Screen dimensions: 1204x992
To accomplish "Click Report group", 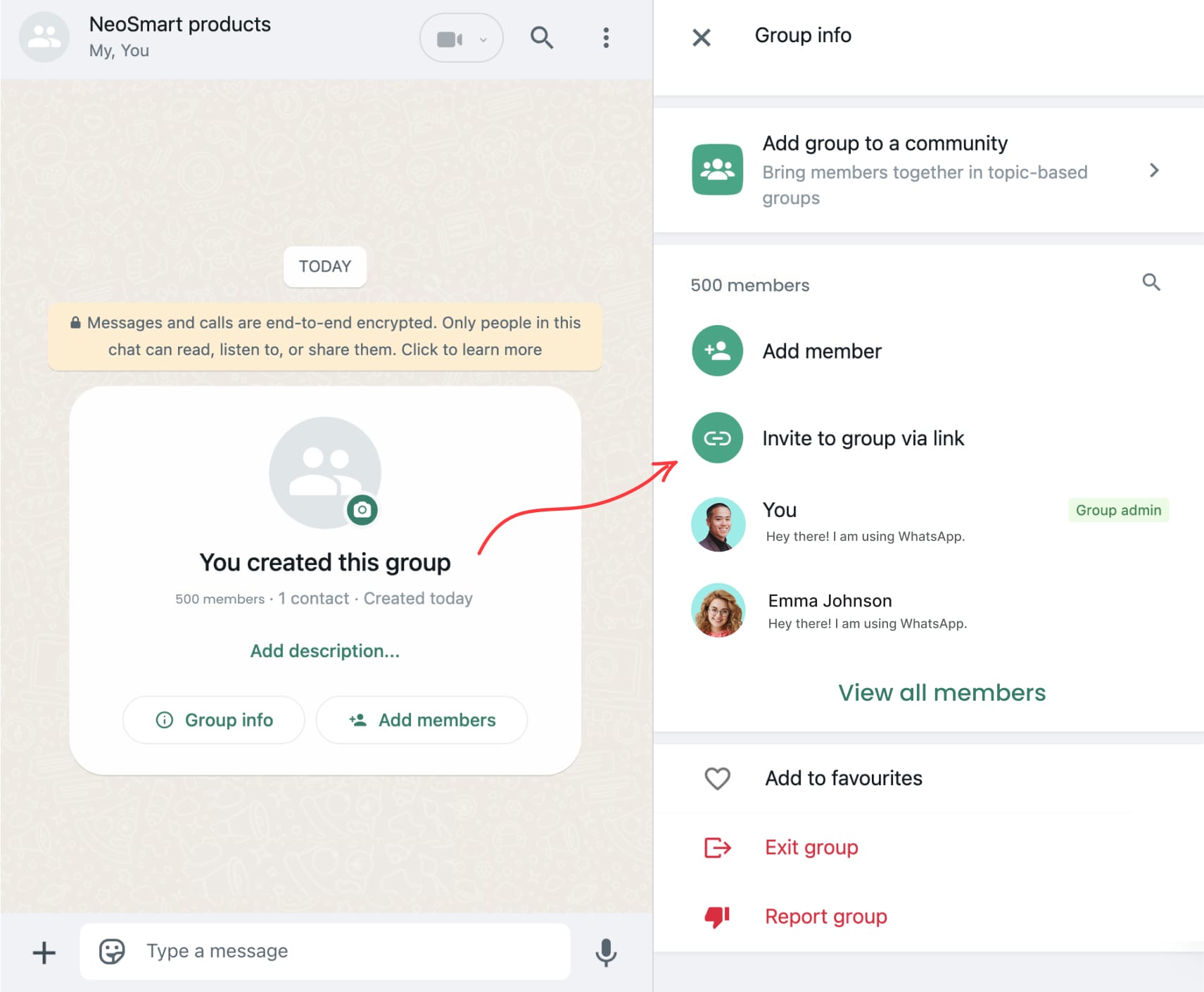I will click(x=825, y=915).
